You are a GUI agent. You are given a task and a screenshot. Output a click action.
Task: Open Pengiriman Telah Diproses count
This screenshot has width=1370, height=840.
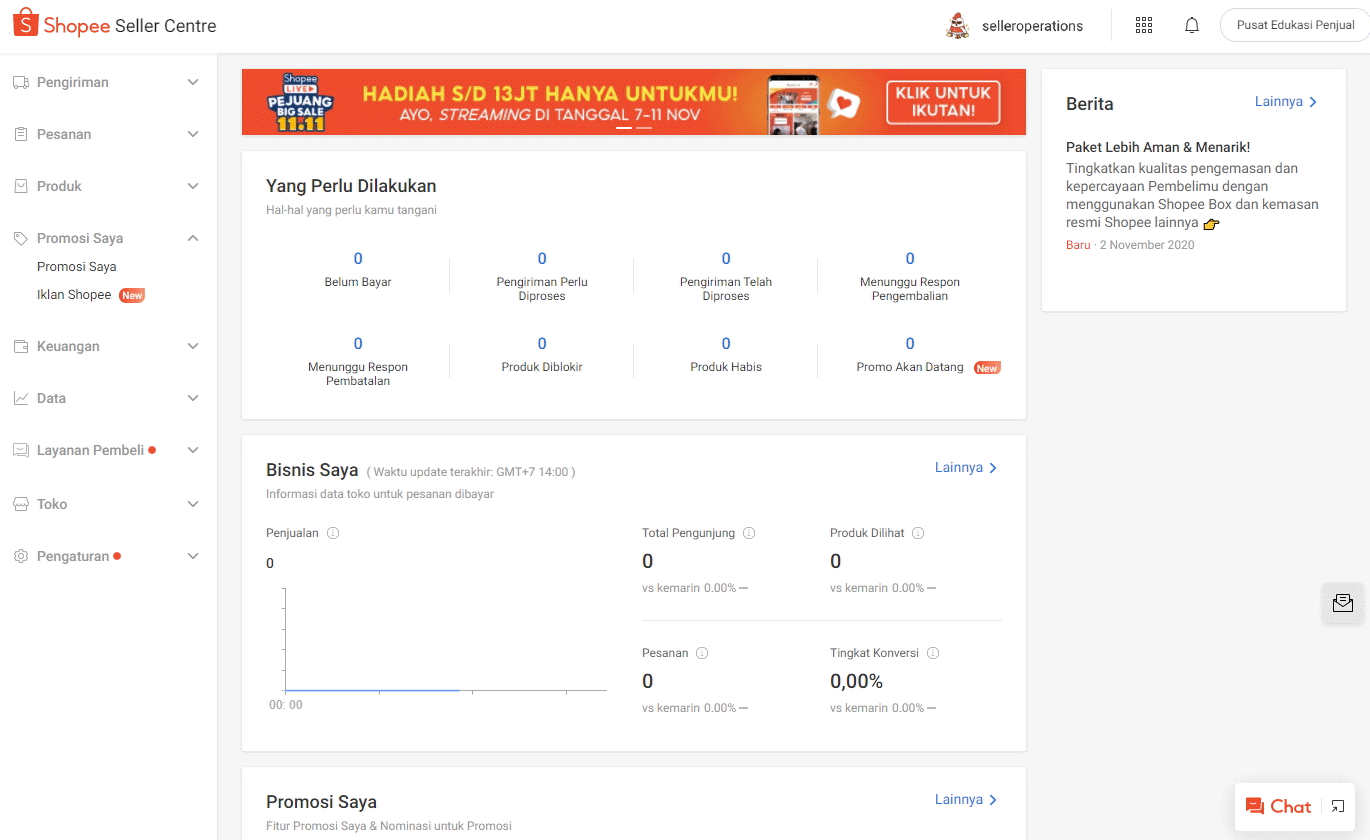726,259
